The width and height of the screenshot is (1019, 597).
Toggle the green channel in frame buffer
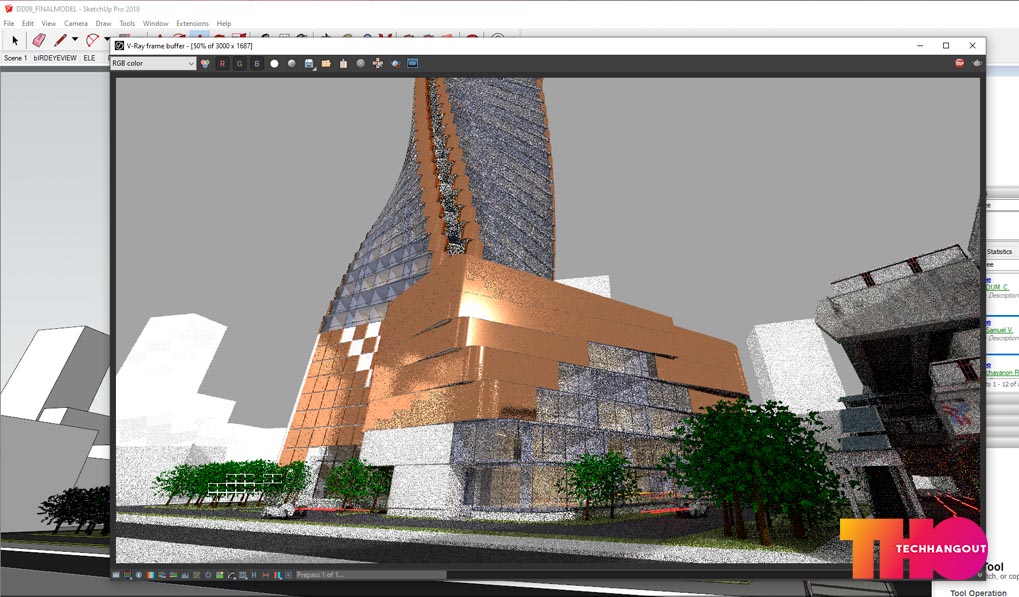click(x=240, y=64)
